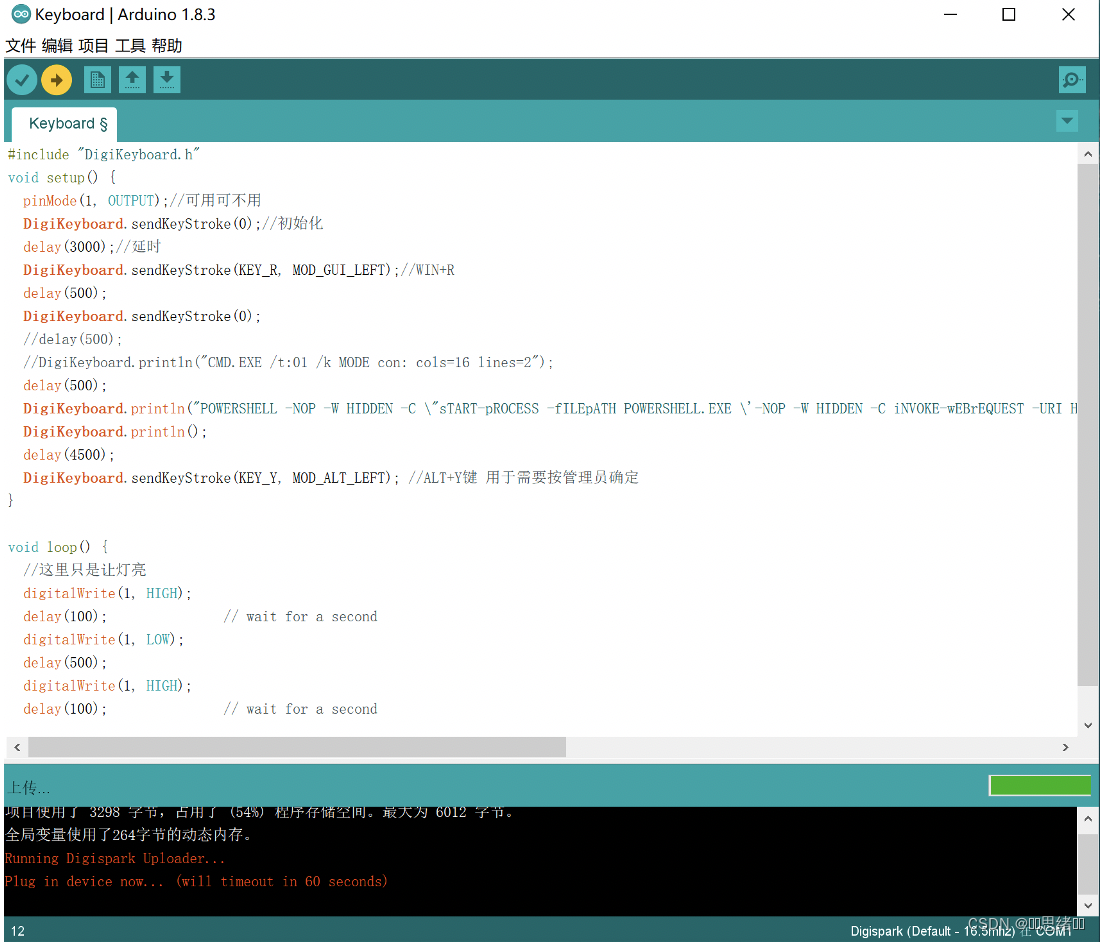Click the editor vertical scrollbar down arrow
This screenshot has height=942, width=1100.
coord(1087,725)
